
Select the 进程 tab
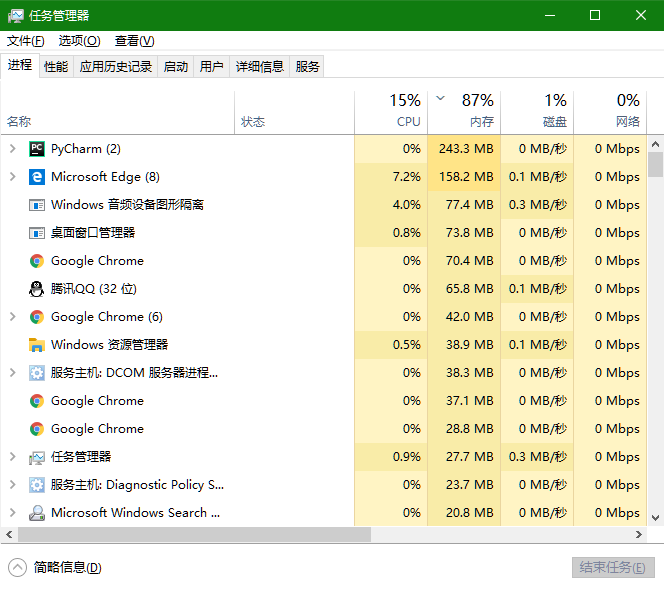(20, 65)
